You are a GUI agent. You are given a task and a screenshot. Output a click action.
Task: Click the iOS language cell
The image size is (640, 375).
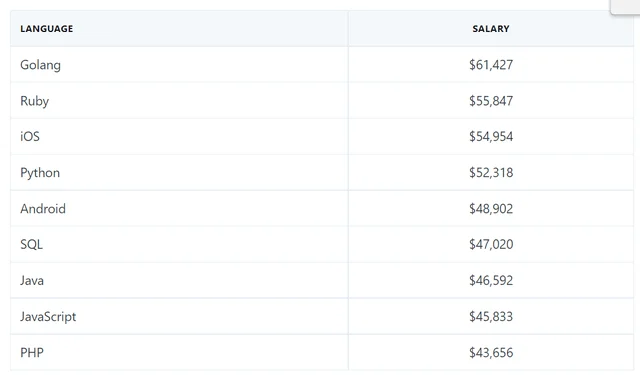(30, 136)
